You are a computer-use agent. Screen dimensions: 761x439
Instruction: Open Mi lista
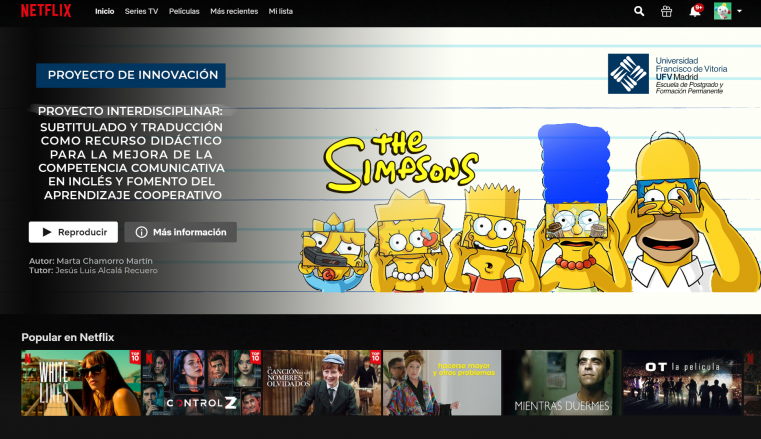281,11
